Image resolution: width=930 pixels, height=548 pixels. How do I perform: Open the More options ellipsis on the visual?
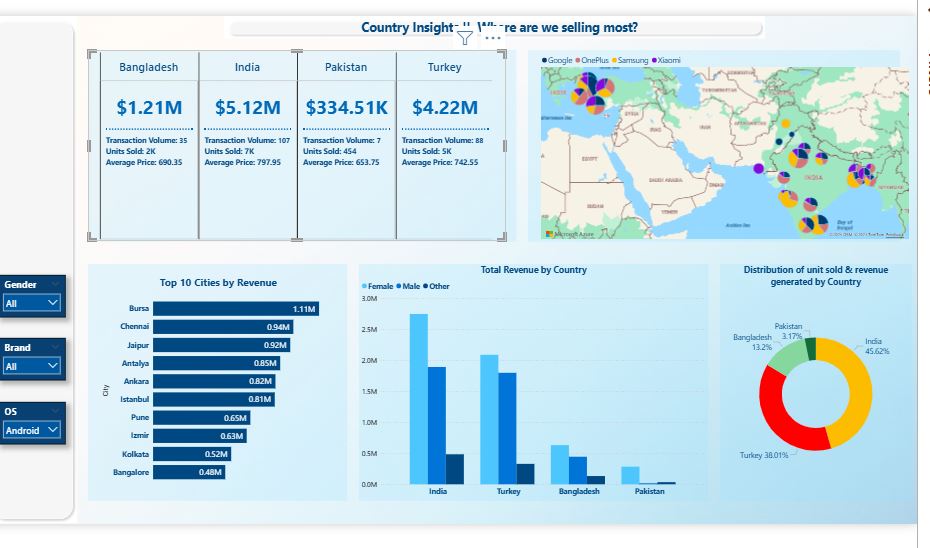tap(492, 38)
